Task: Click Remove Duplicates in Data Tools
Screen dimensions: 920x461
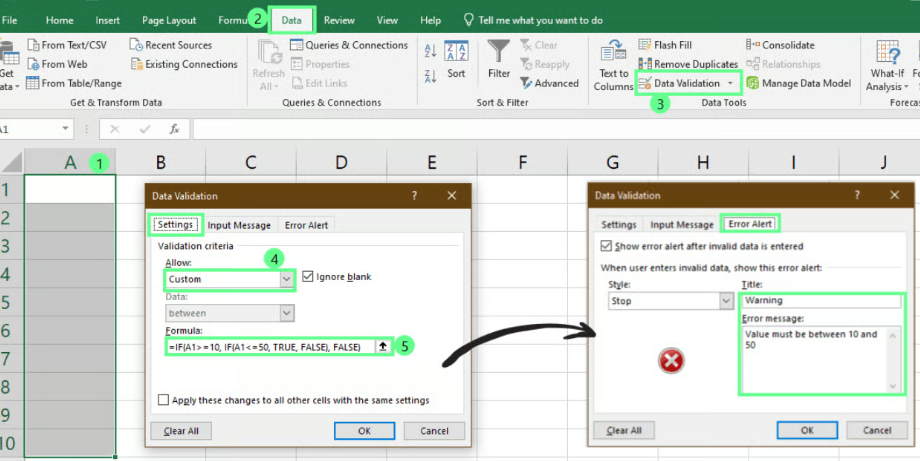Action: [646, 64]
